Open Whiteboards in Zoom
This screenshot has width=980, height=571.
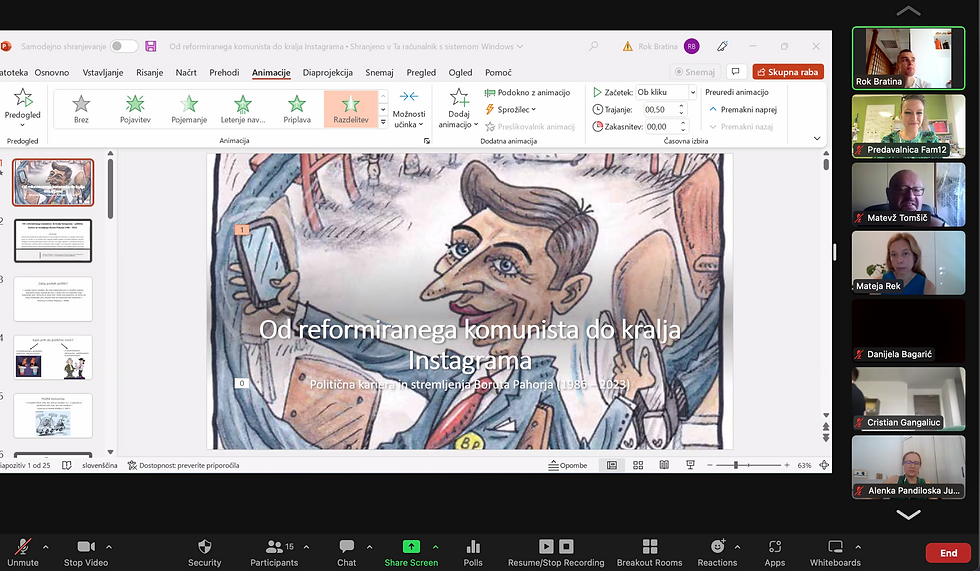point(835,552)
